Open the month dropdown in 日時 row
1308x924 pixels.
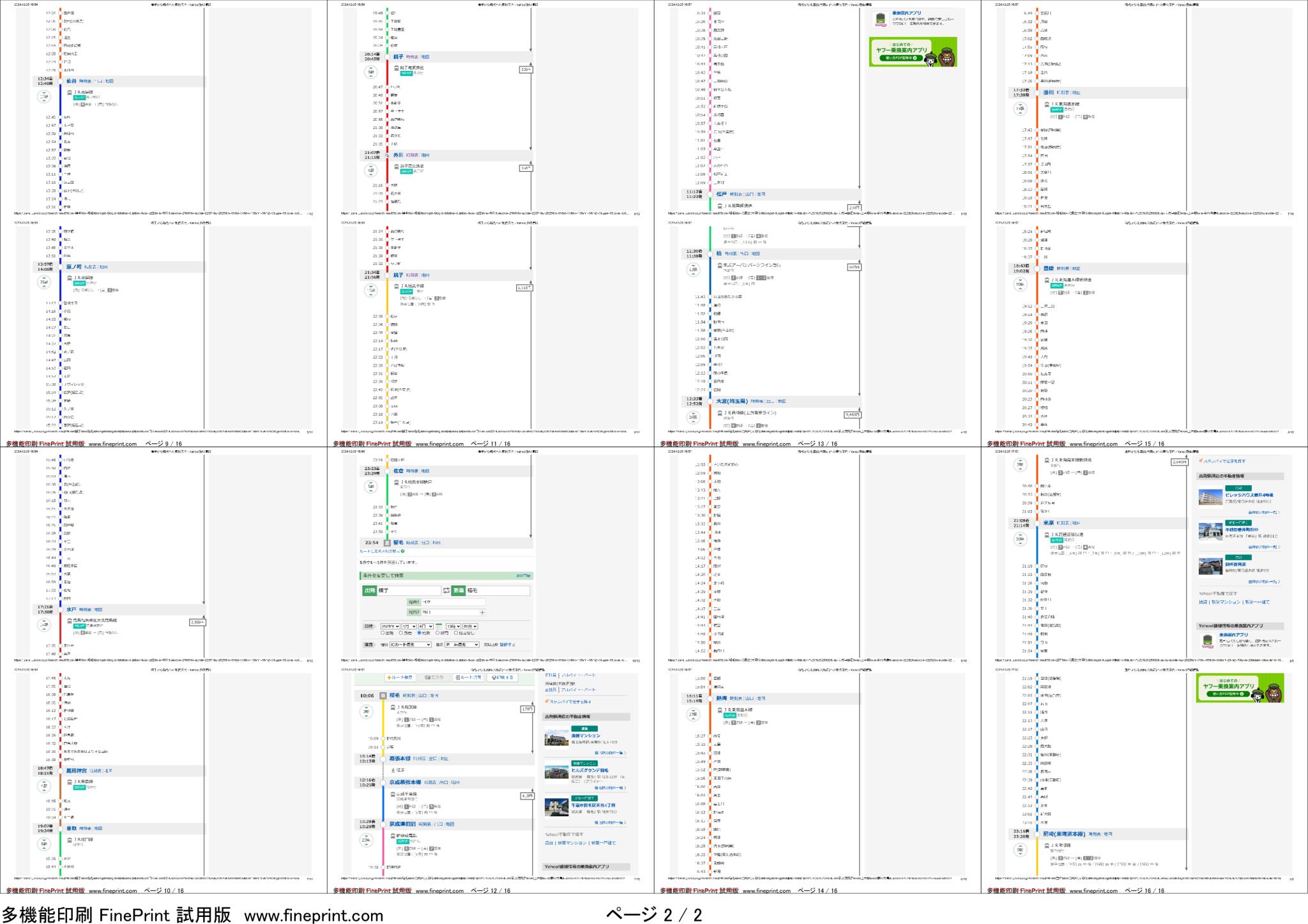point(409,626)
